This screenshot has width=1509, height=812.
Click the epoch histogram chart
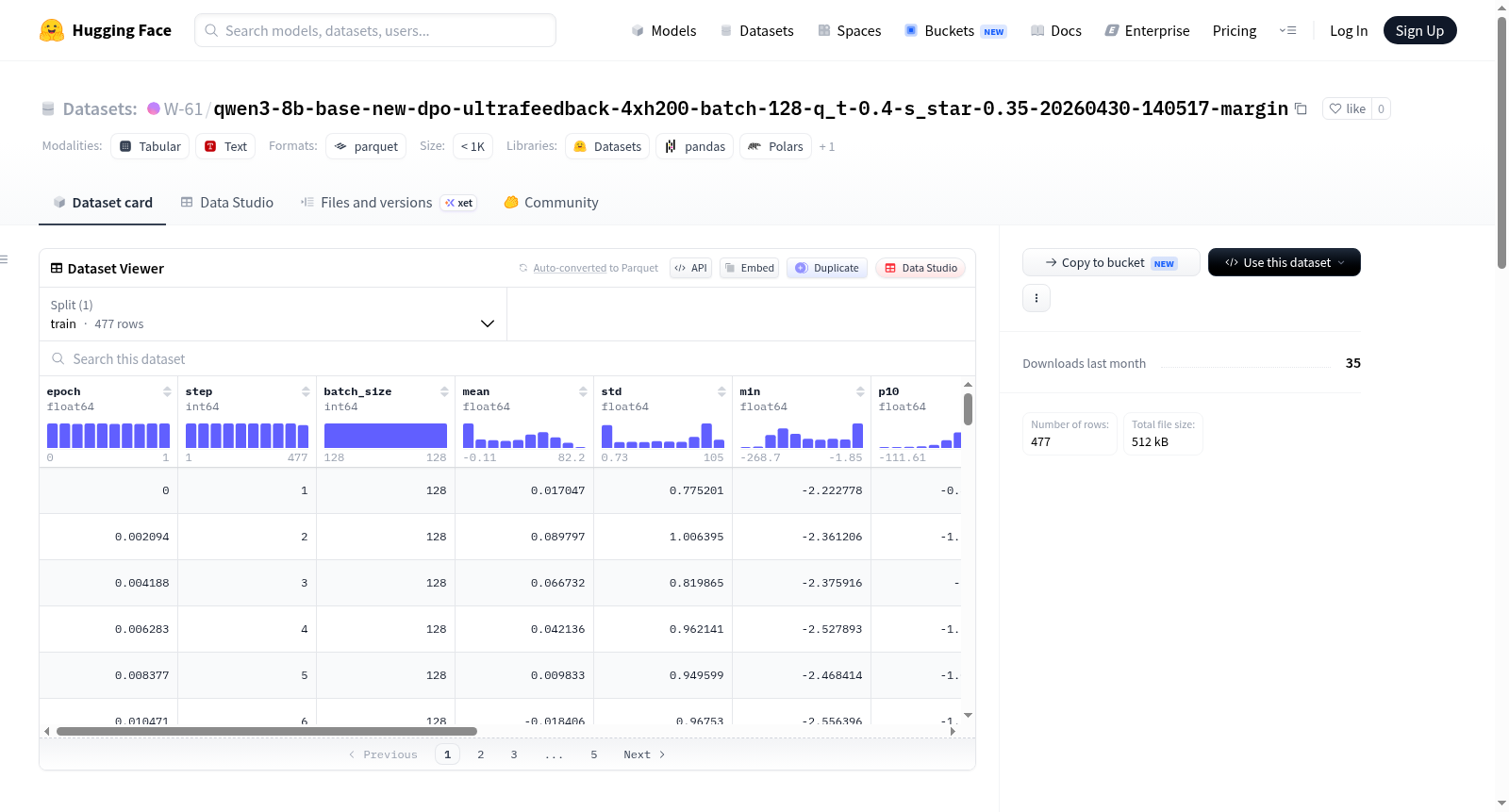108,435
